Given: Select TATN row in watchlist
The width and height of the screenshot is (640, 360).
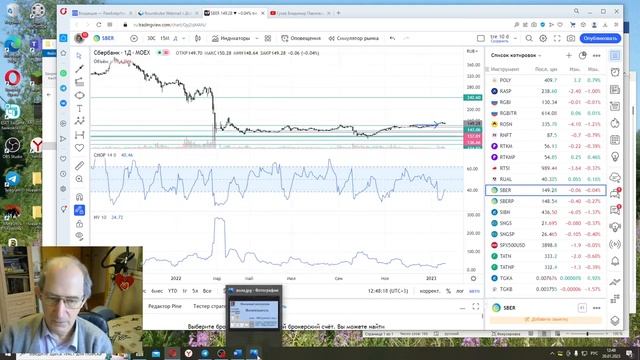Looking at the screenshot, I should [546, 256].
